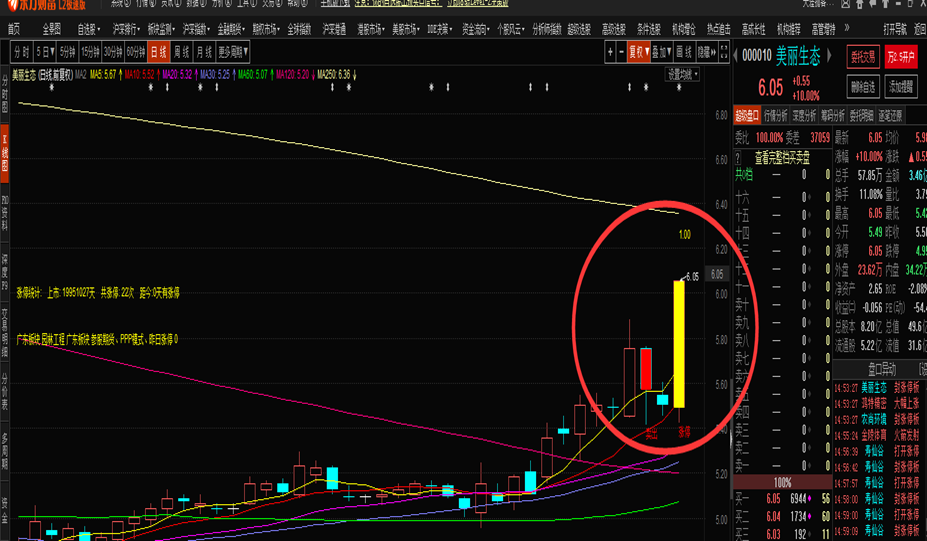Screen dimensions: 927x541
Task: Open left sidebar K线图 tab
Action: 4,153
